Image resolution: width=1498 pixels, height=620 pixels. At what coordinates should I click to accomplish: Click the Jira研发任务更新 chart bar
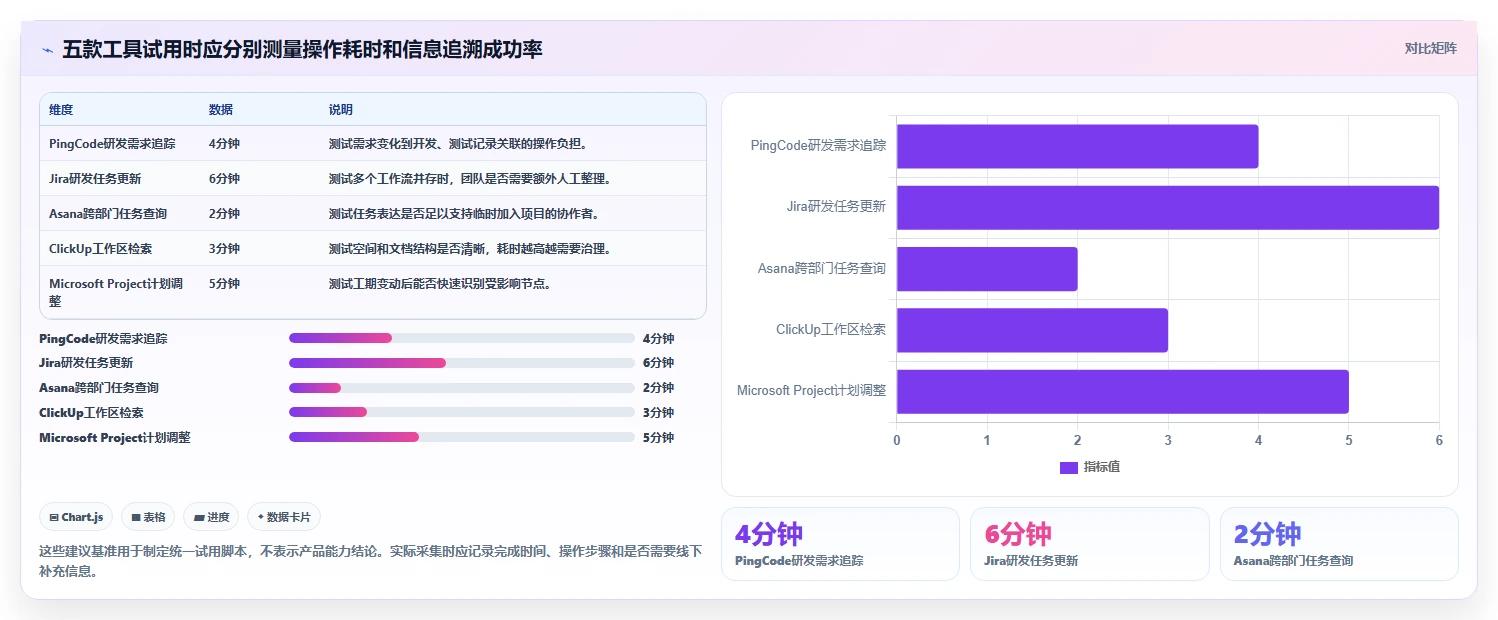(1167, 207)
